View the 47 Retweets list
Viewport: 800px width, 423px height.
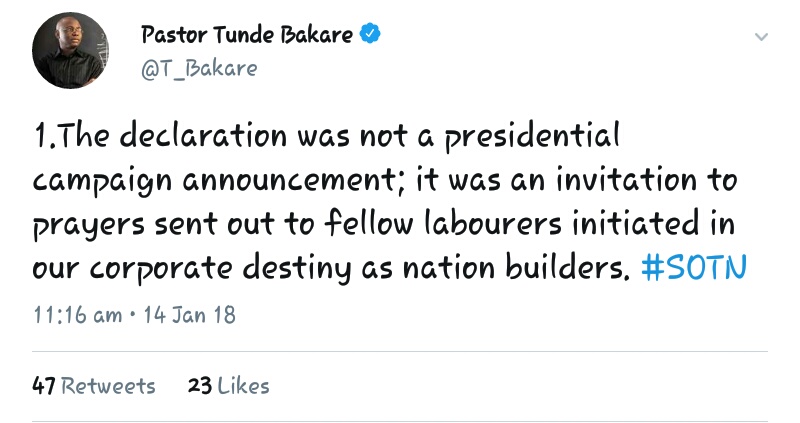click(94, 385)
